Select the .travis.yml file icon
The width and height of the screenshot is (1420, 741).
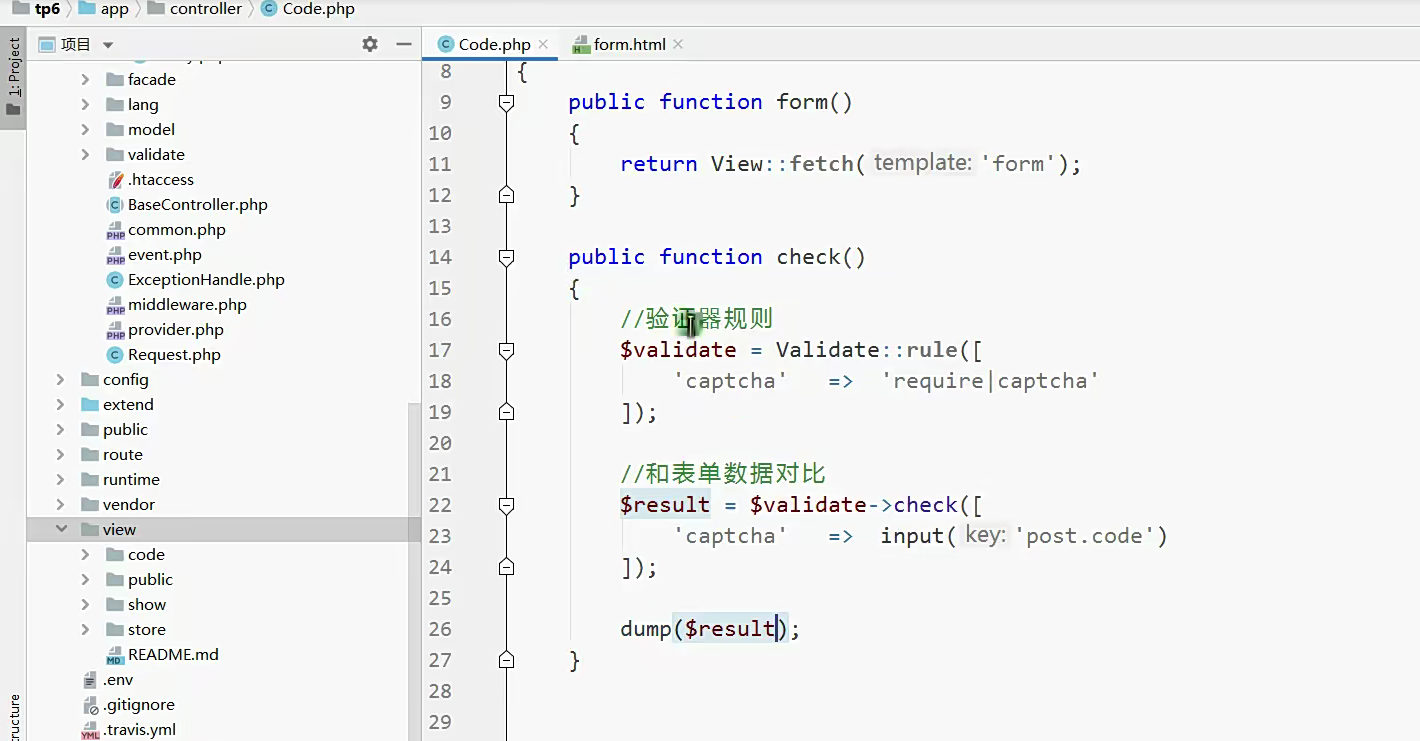pyautogui.click(x=90, y=729)
